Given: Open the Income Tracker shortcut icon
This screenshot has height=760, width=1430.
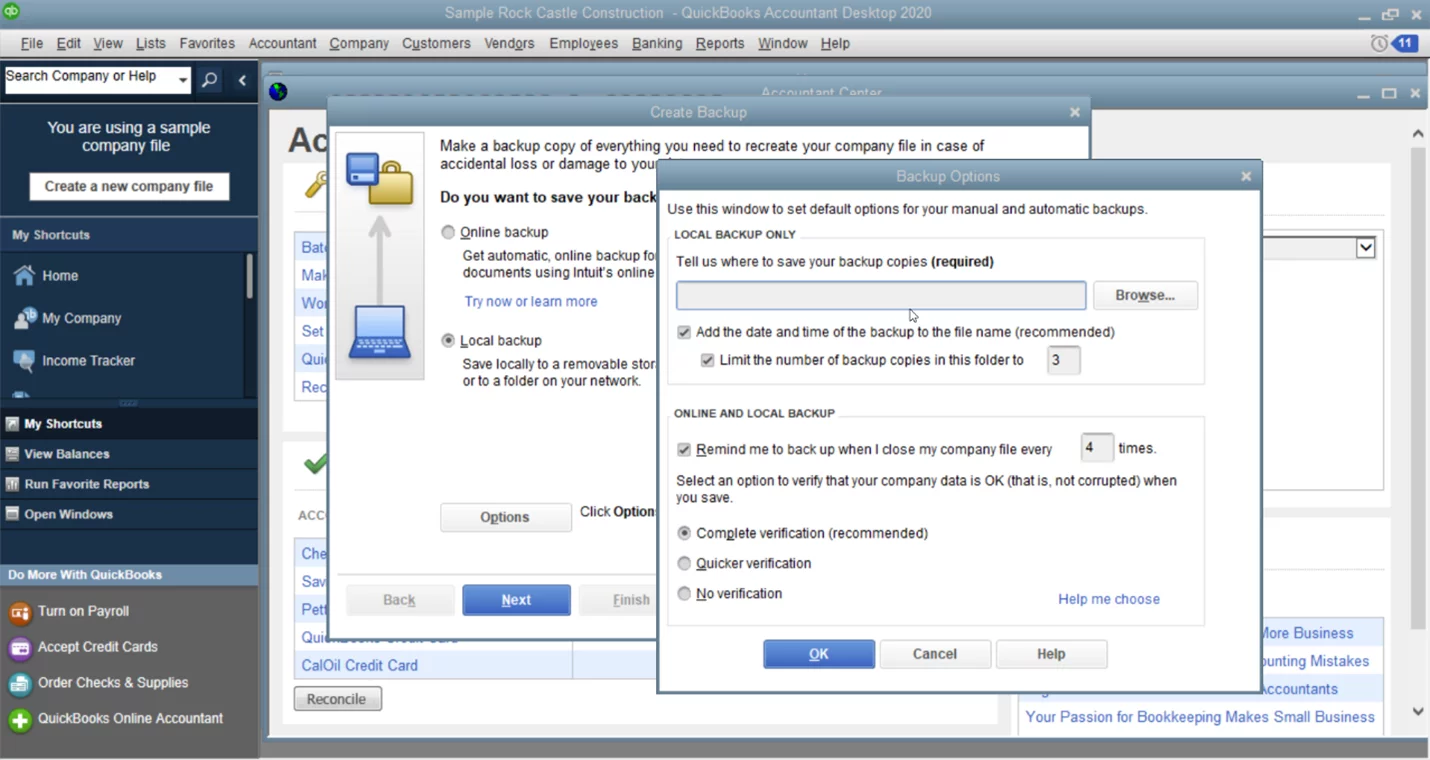Looking at the screenshot, I should click(24, 360).
